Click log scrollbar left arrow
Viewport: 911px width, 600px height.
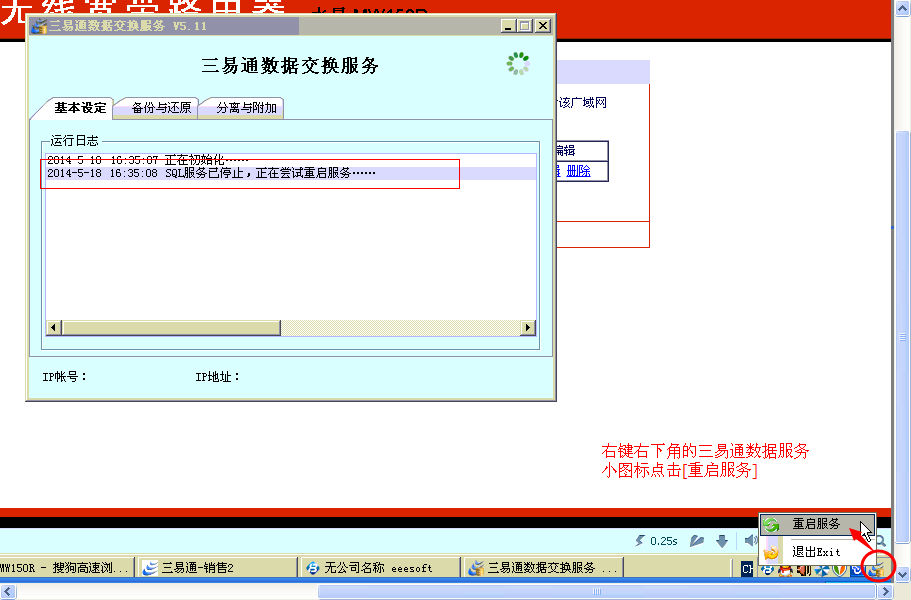point(53,328)
